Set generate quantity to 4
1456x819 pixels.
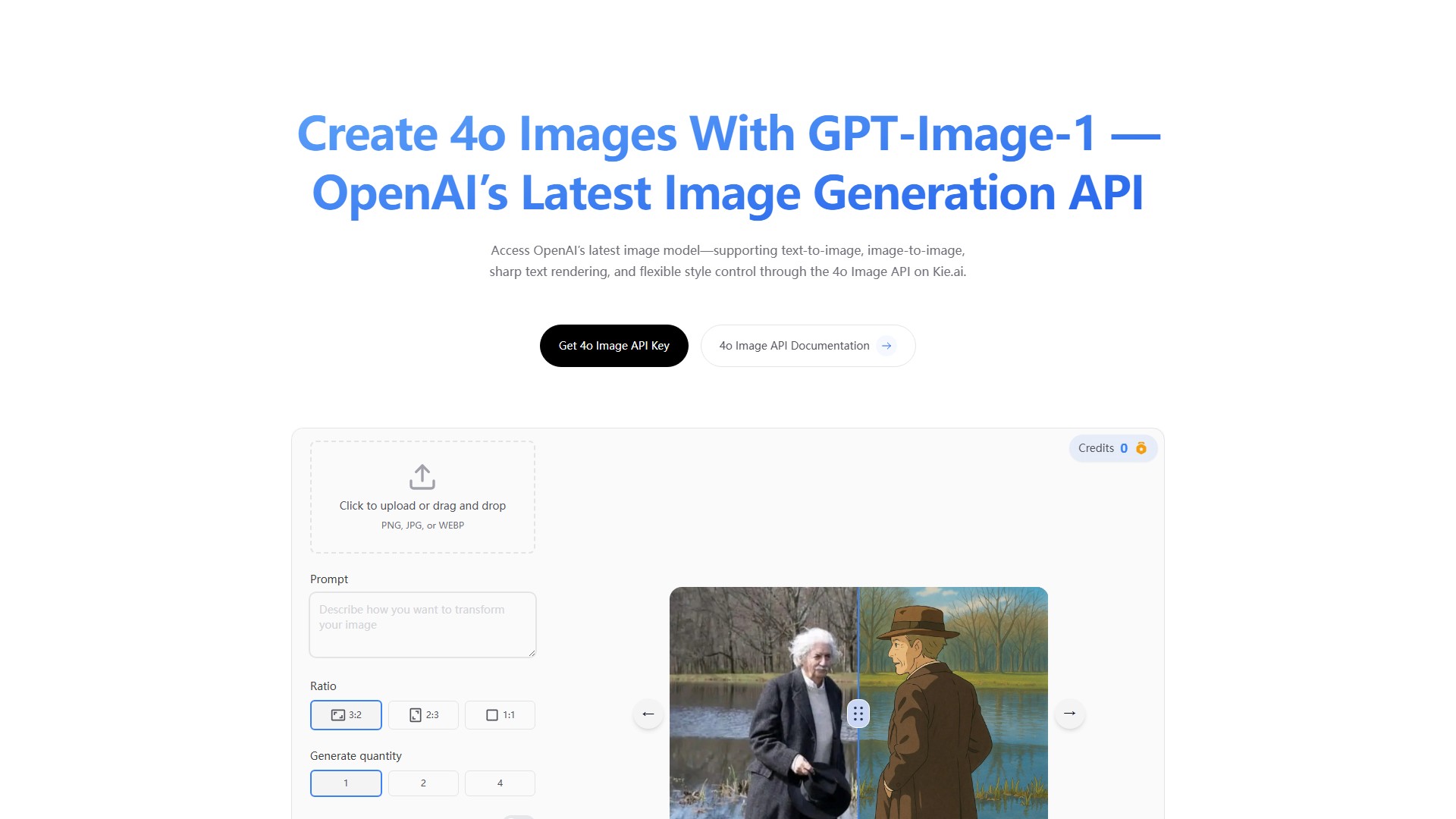tap(500, 783)
